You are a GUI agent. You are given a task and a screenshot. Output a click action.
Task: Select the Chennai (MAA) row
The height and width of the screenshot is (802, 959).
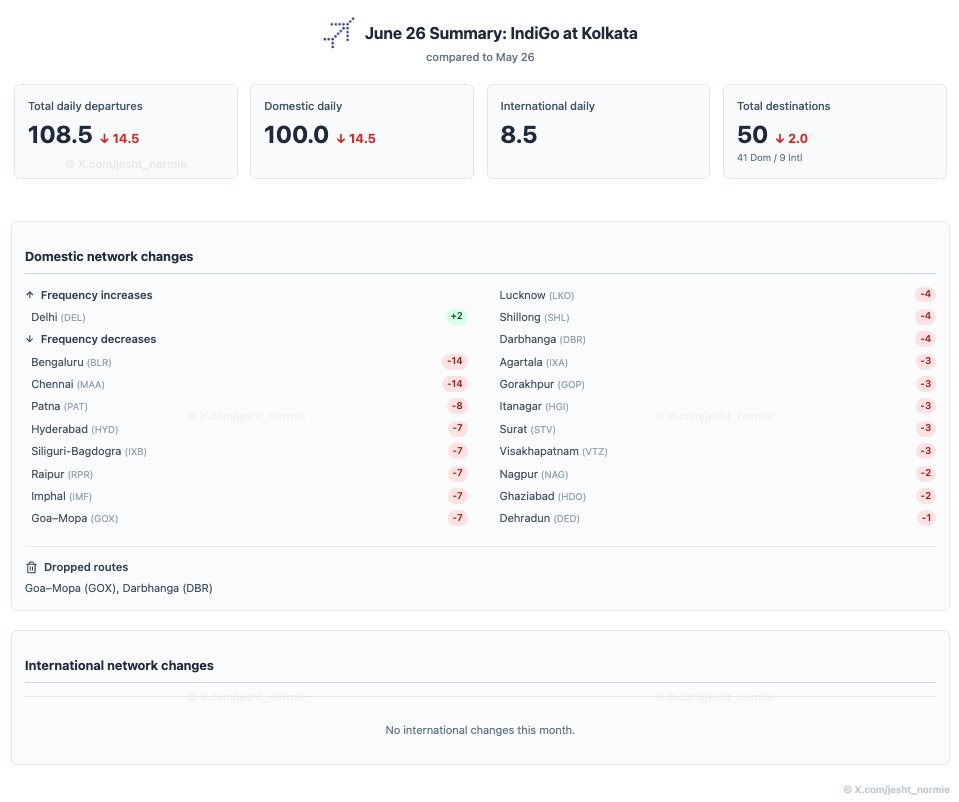[x=249, y=384]
